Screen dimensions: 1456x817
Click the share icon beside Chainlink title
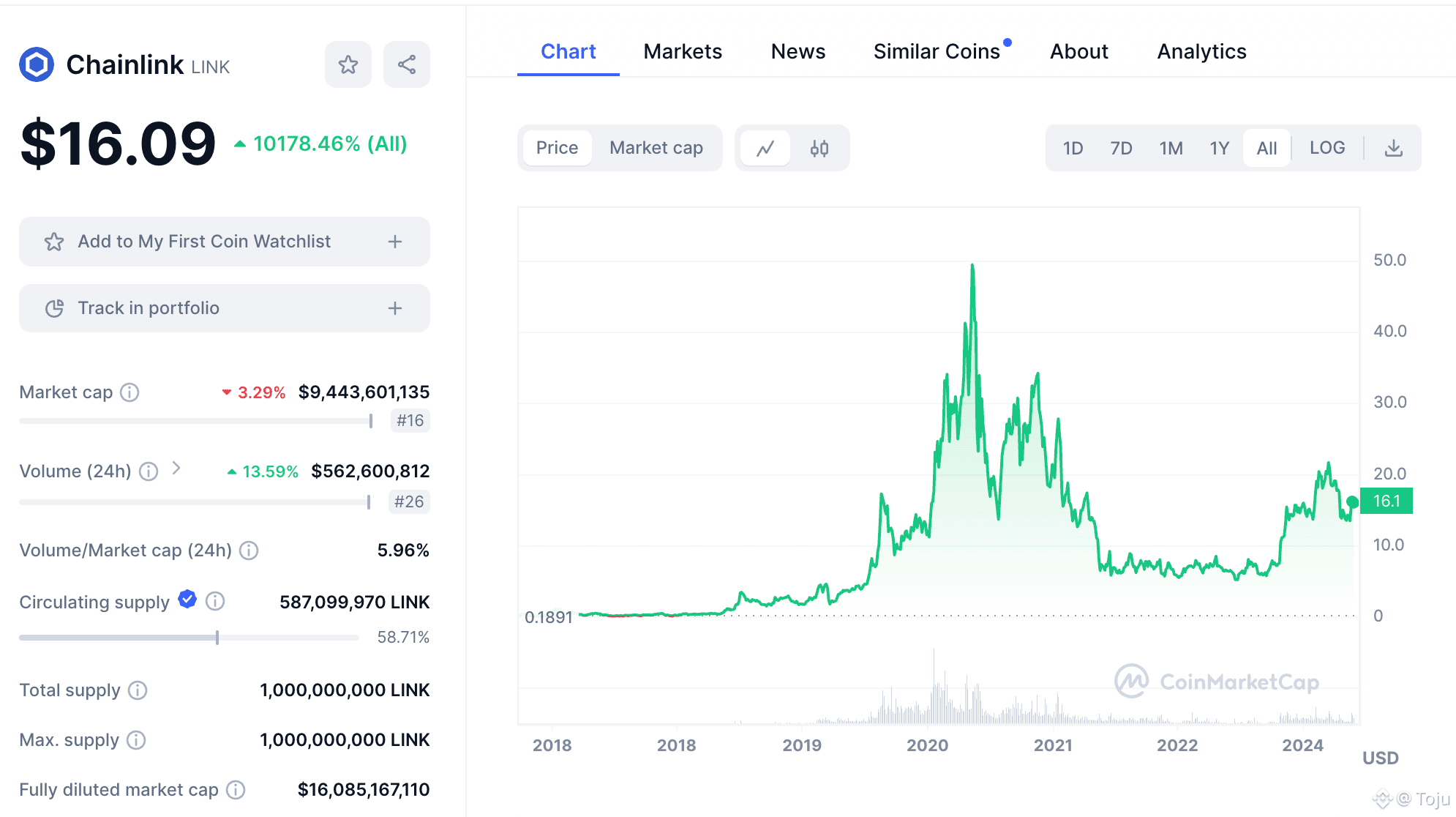pyautogui.click(x=407, y=64)
